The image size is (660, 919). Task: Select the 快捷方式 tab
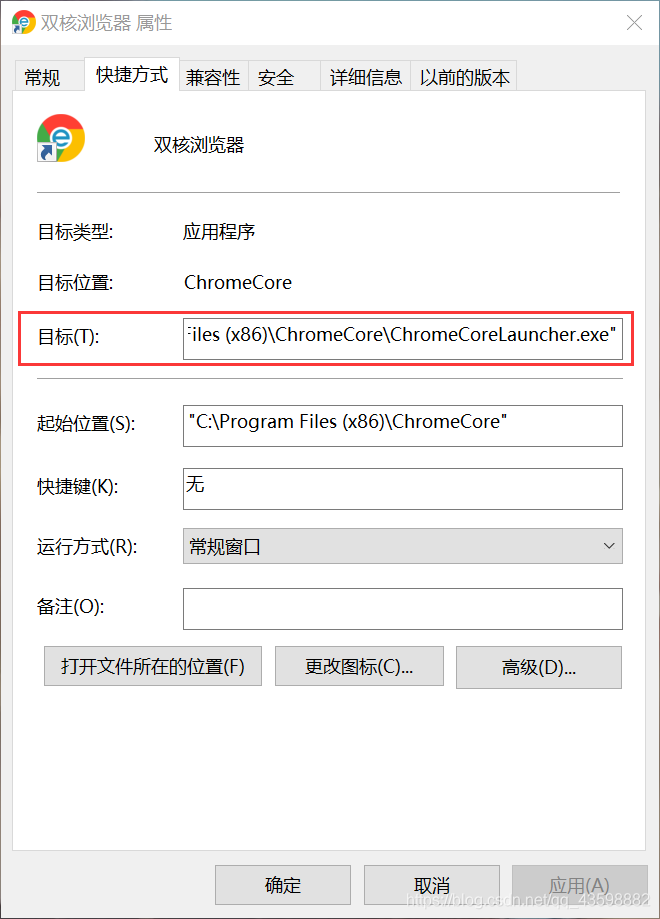(132, 74)
